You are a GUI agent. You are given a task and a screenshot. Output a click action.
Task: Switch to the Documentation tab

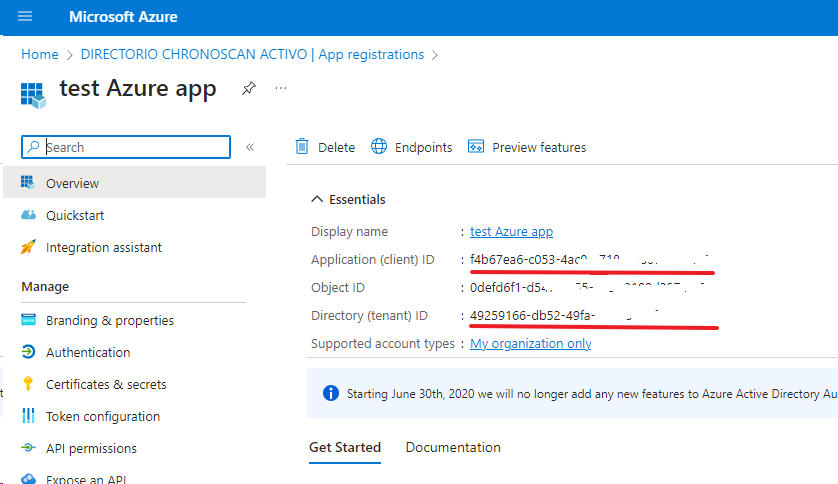click(453, 447)
